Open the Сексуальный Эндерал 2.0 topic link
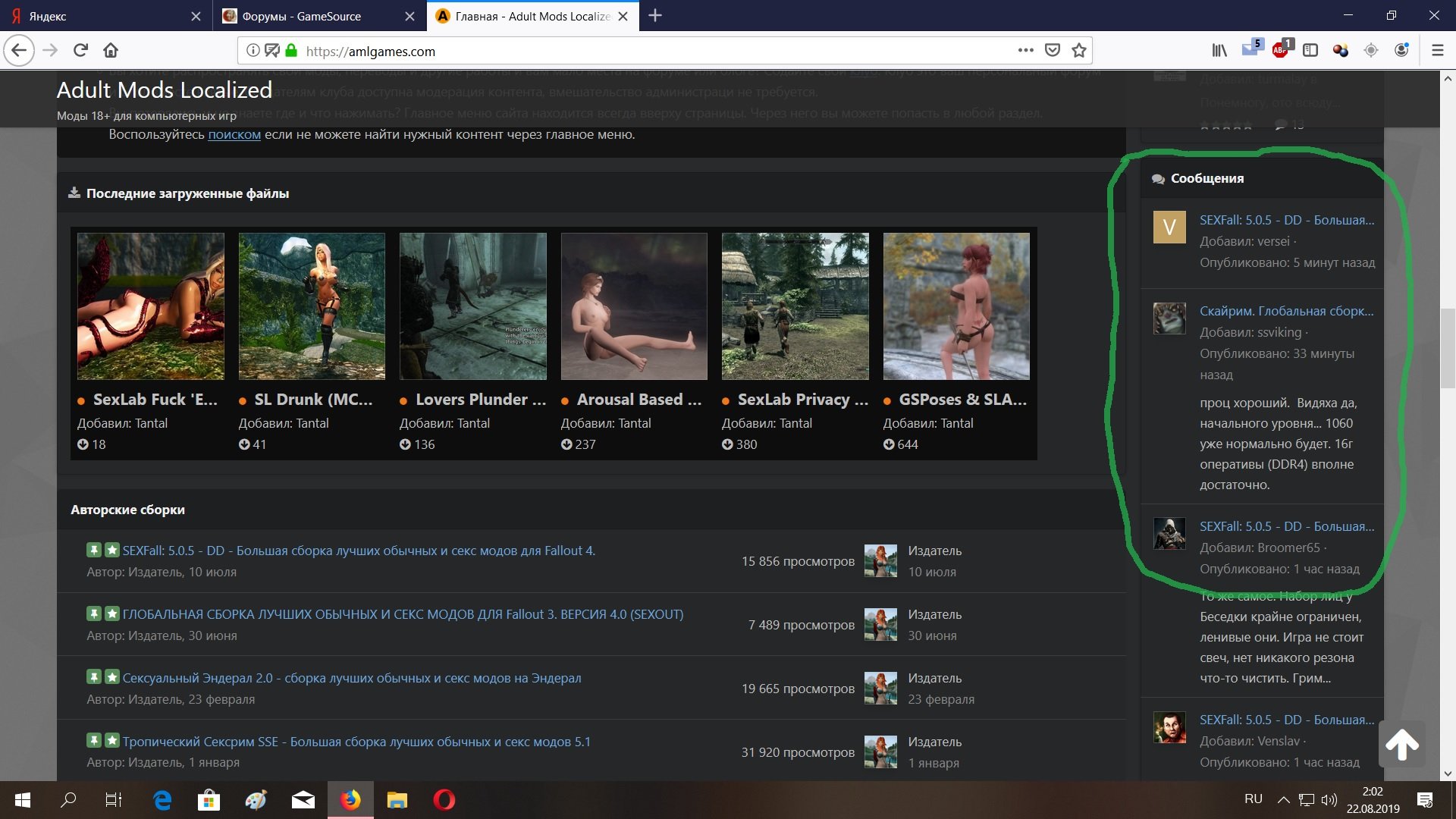 (x=352, y=678)
